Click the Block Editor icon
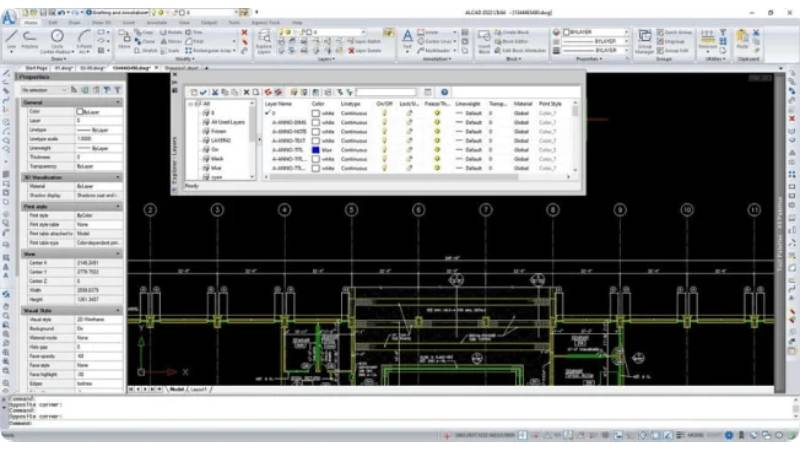This screenshot has height=450, width=800. tap(511, 41)
